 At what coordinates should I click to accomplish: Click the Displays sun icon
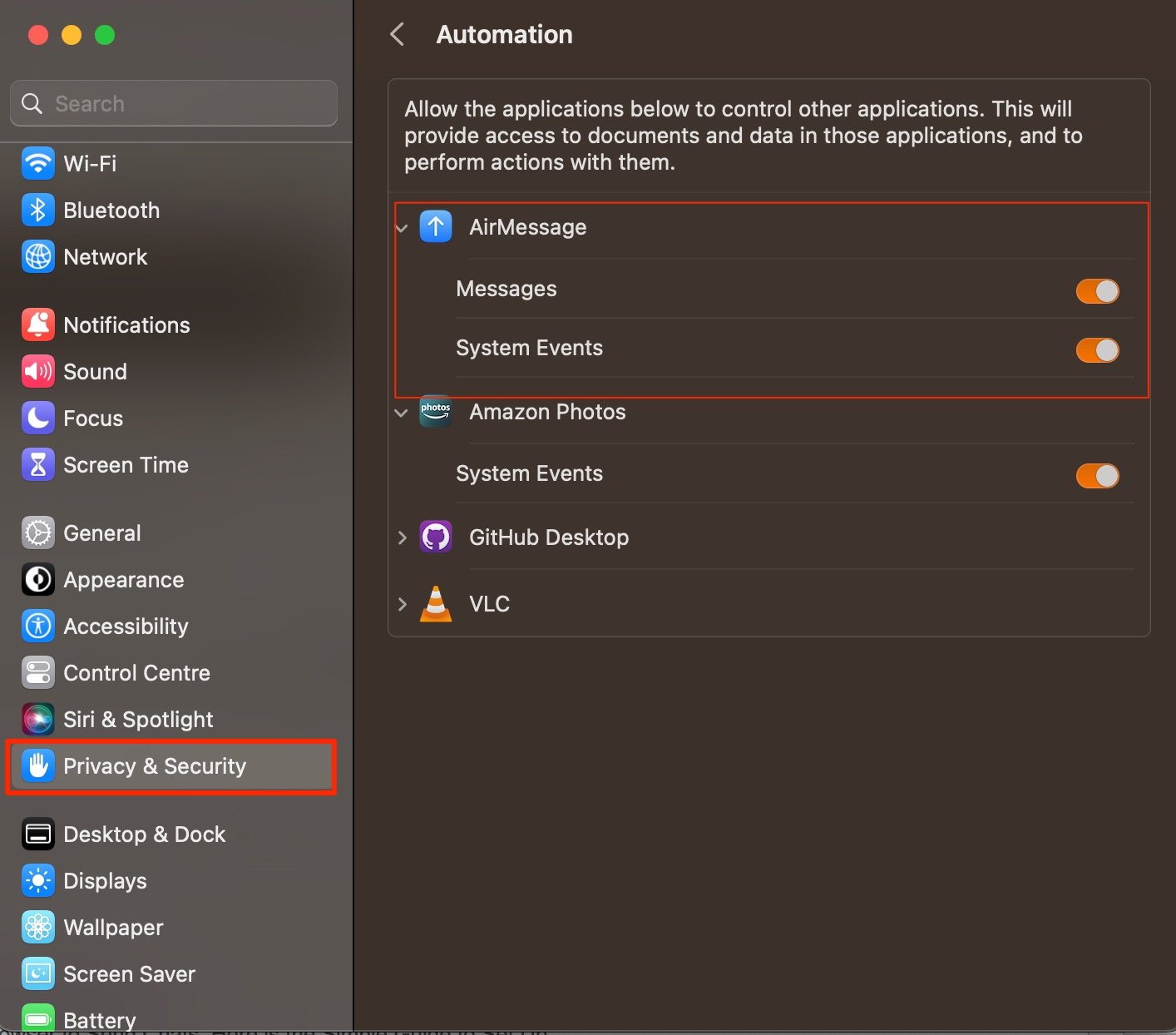[x=38, y=880]
